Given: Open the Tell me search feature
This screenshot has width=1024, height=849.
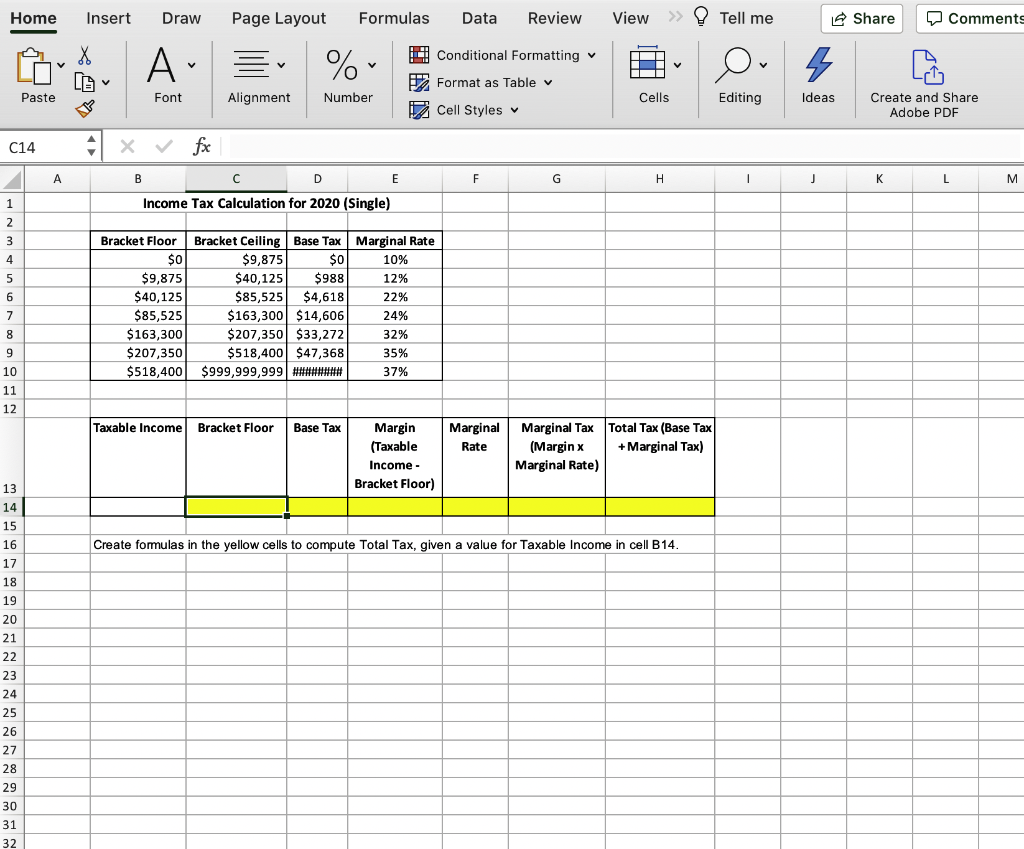Looking at the screenshot, I should pyautogui.click(x=747, y=18).
